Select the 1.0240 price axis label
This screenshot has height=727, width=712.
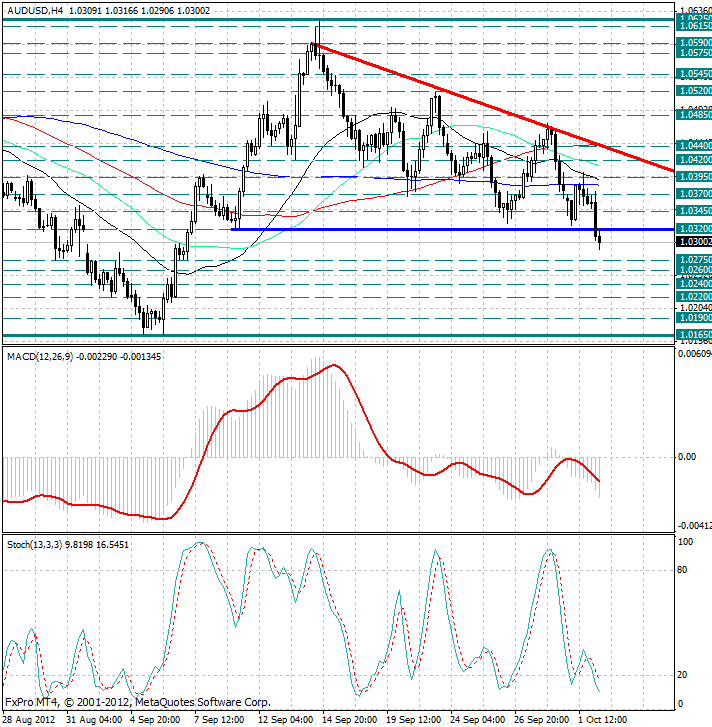pos(694,284)
